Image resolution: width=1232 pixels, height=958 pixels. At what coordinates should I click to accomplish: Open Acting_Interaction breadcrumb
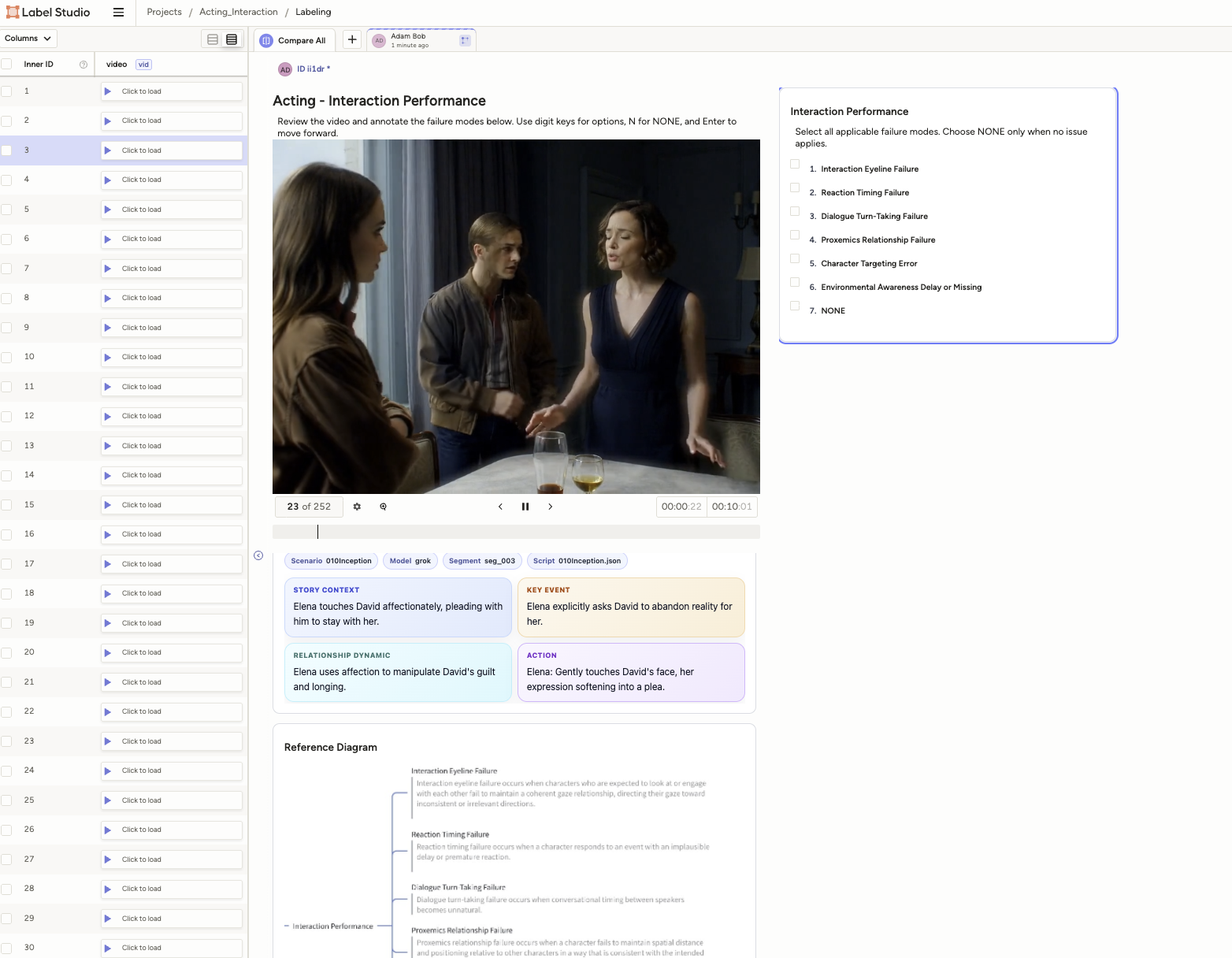pos(238,12)
